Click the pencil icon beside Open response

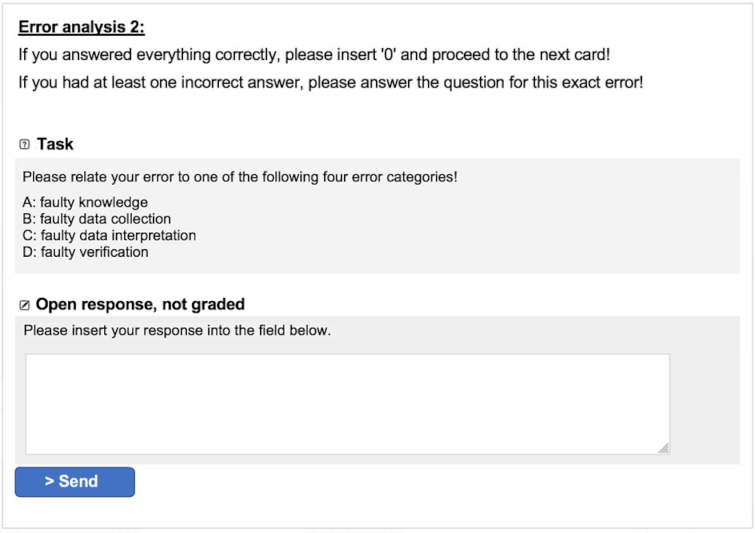pos(25,305)
